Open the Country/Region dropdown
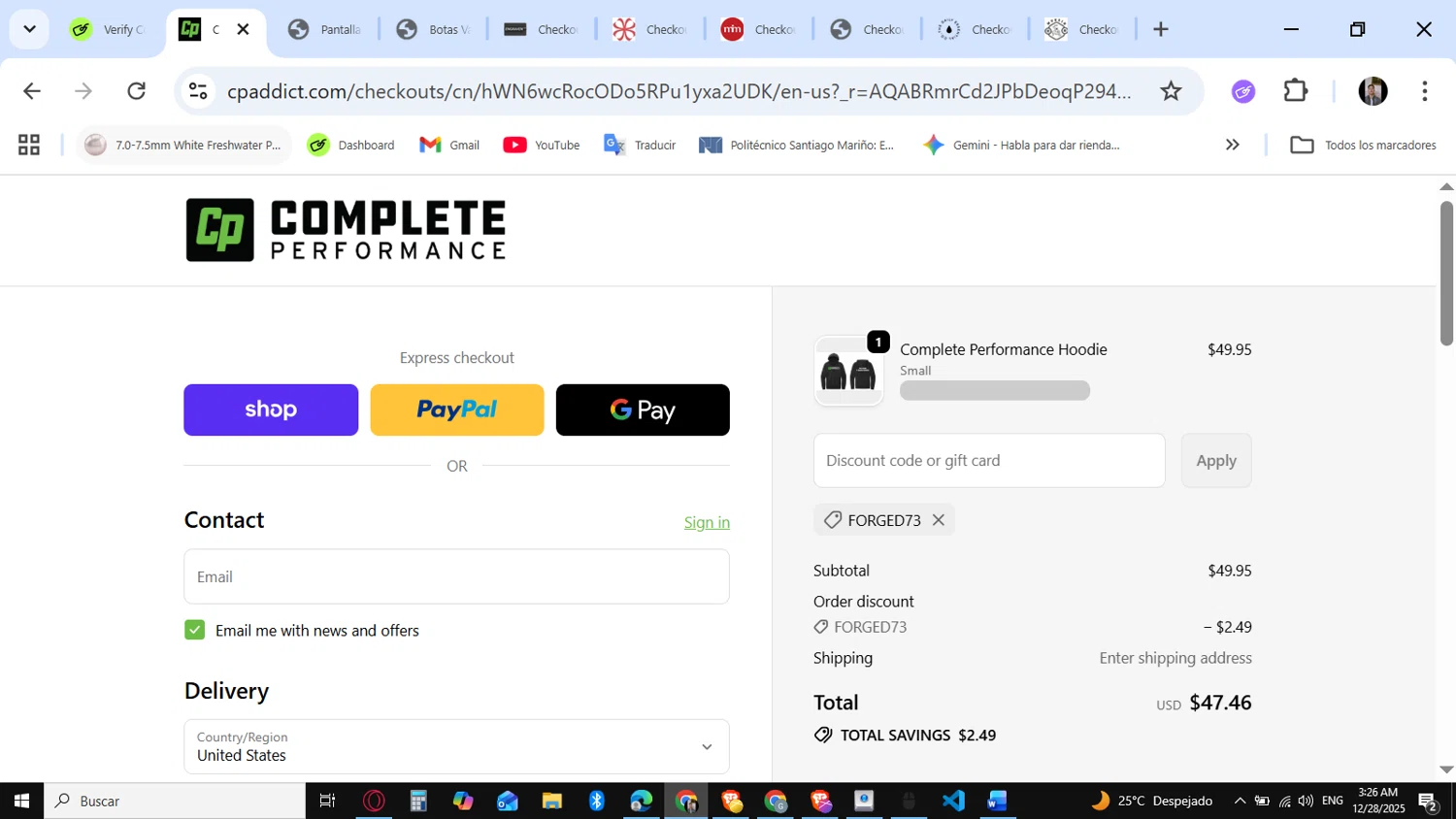 click(456, 746)
